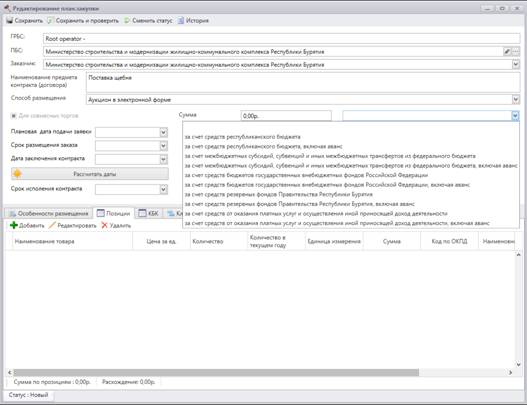This screenshot has width=527, height=405.
Task: Open Плановая дата подачи заявки date picker
Action: [x=163, y=132]
